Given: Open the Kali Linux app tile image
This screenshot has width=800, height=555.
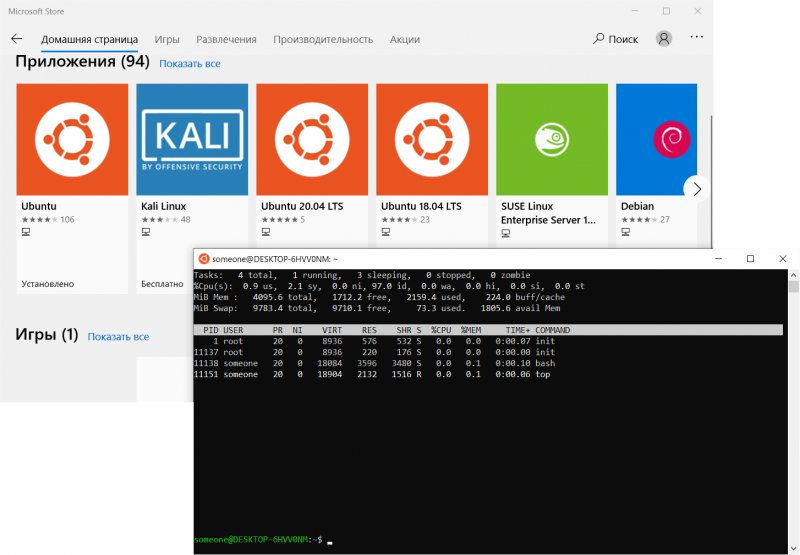Looking at the screenshot, I should point(192,139).
